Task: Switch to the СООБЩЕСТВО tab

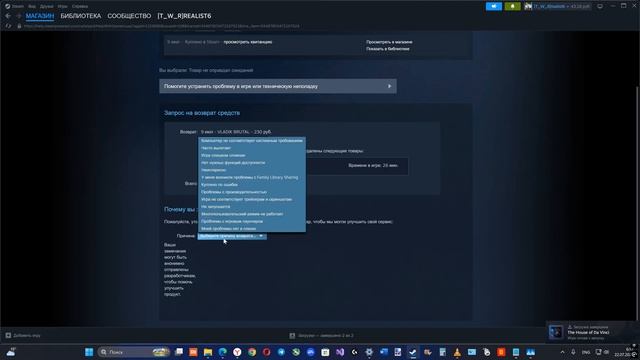Action: tap(129, 16)
